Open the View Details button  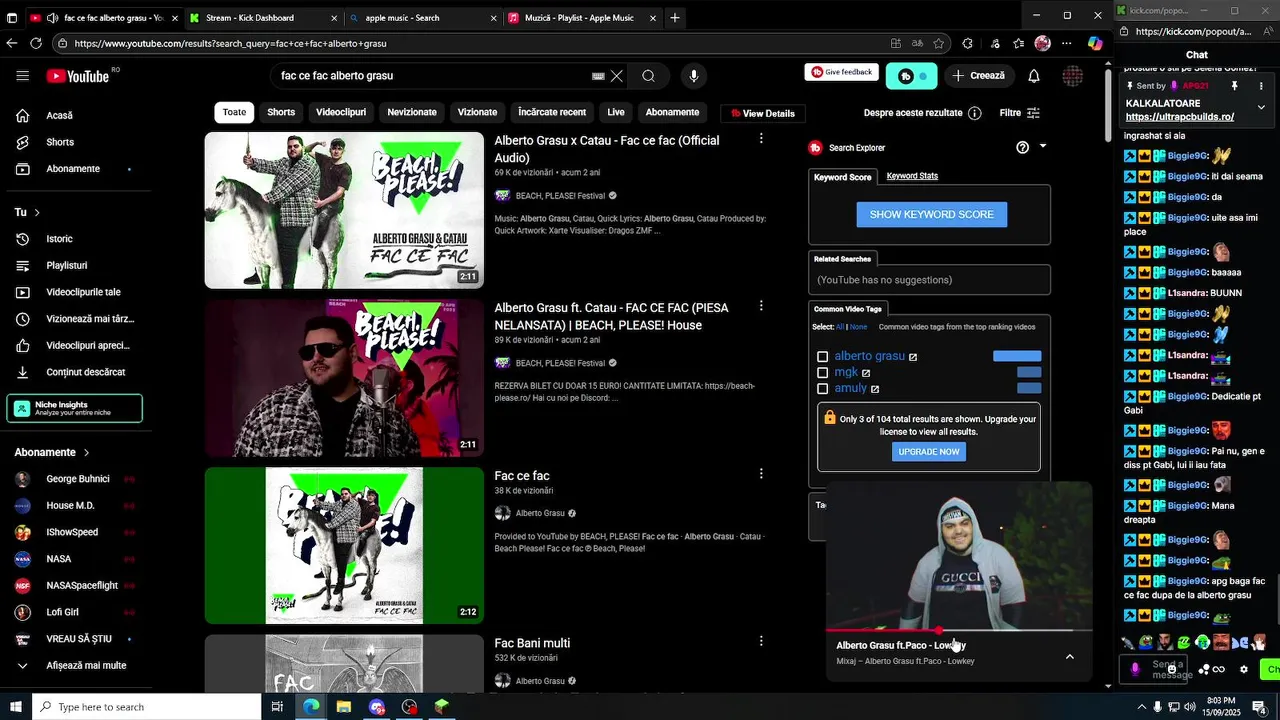(x=763, y=113)
